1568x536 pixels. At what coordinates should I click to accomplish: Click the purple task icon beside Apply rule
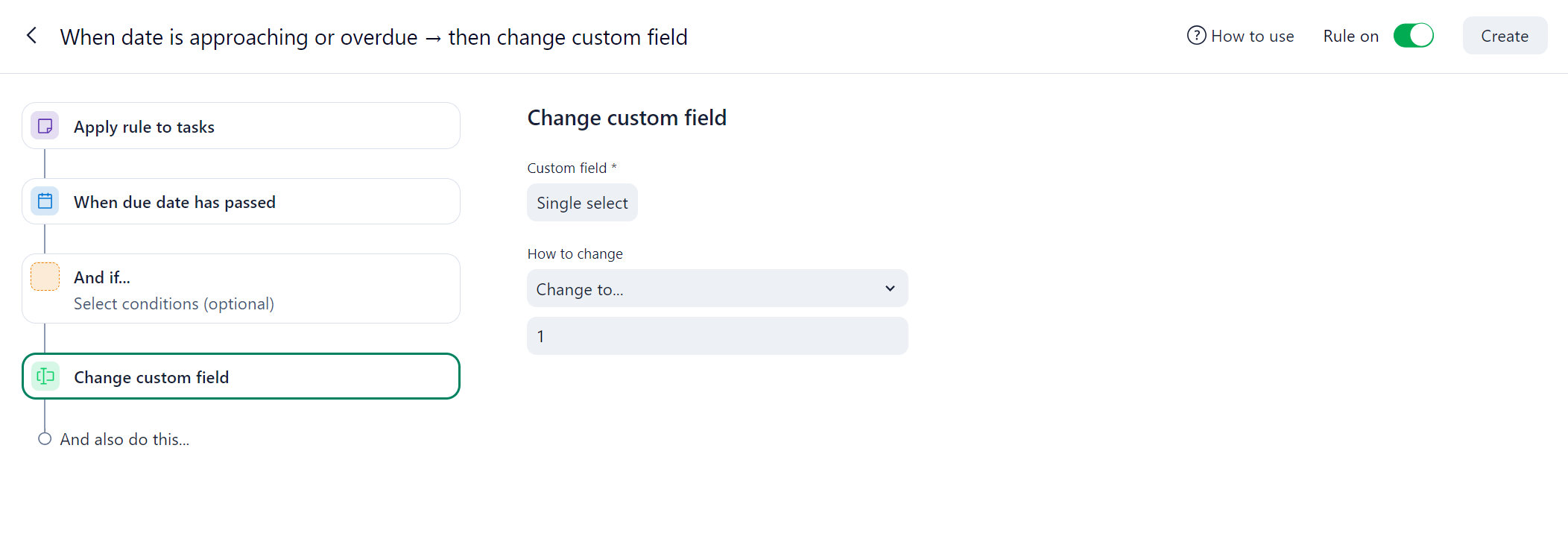point(45,126)
